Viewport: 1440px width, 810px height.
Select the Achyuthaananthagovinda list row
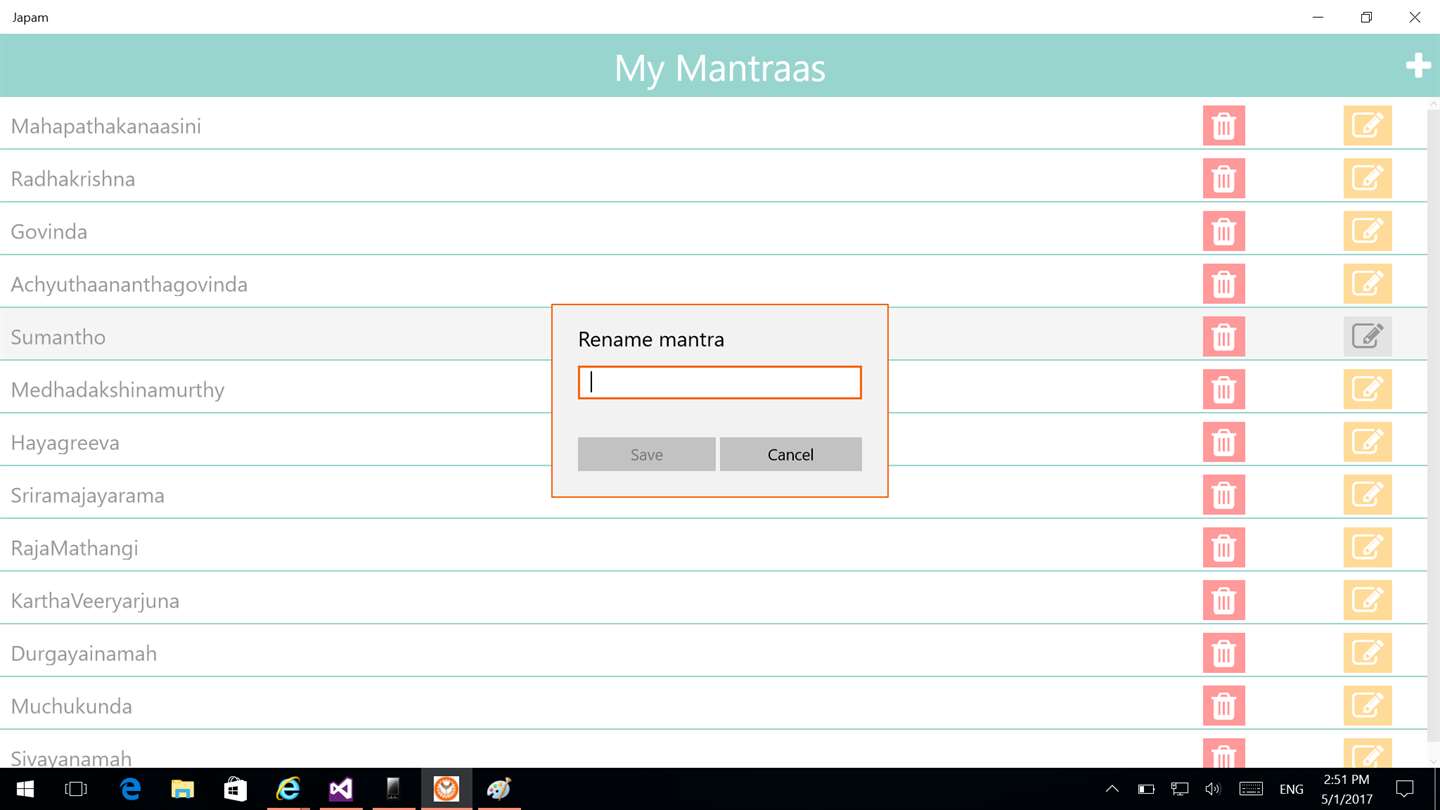[x=713, y=282]
